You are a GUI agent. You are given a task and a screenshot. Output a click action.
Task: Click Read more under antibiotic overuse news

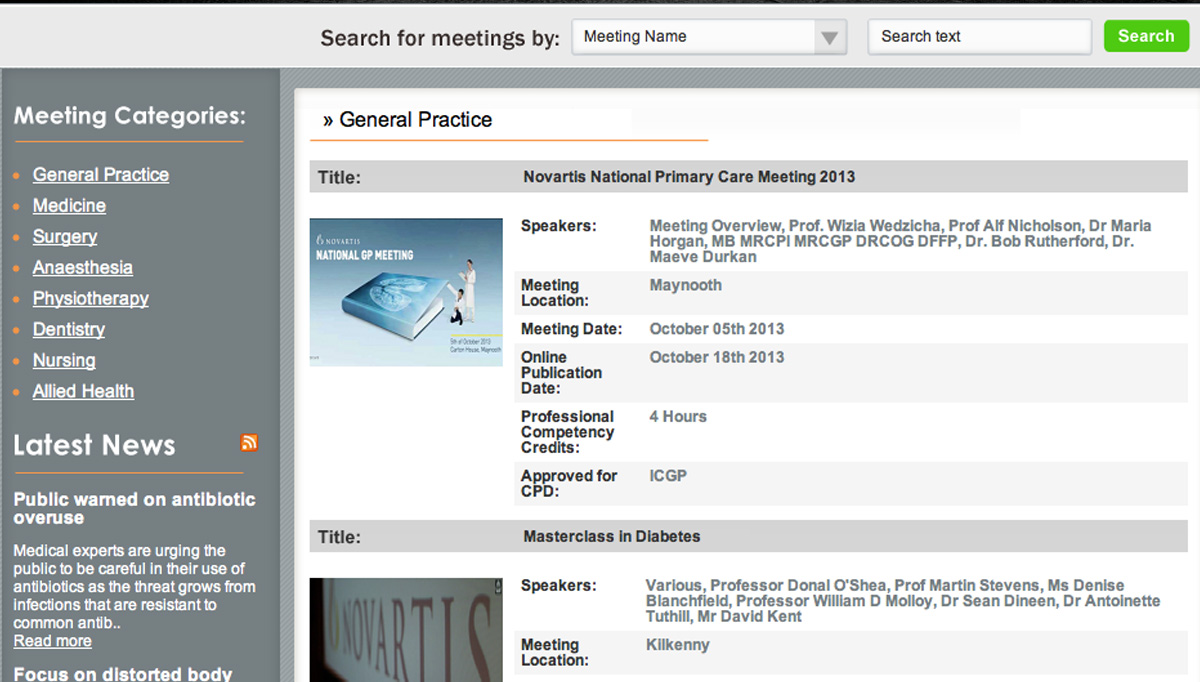coord(52,641)
